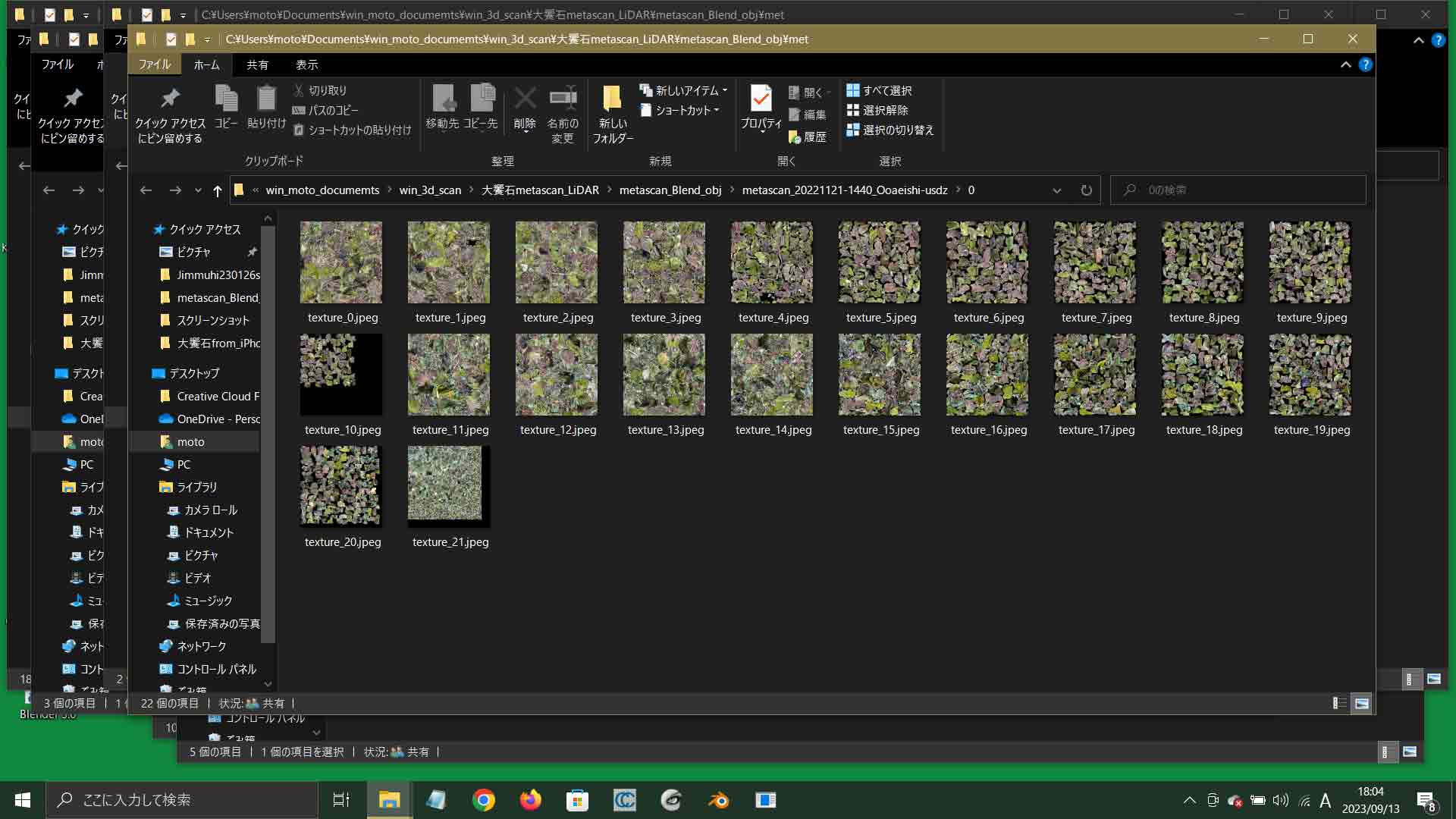This screenshot has width=1456, height=819.
Task: Open Blender from the taskbar
Action: pyautogui.click(x=718, y=800)
